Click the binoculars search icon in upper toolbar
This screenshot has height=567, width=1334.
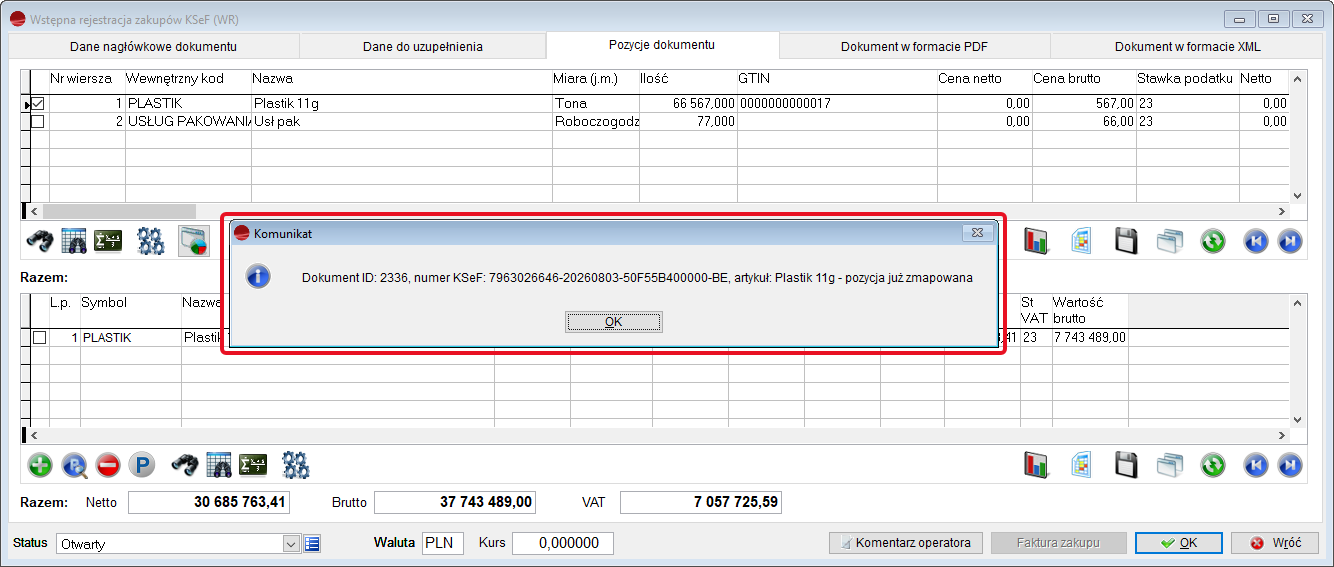[x=40, y=241]
